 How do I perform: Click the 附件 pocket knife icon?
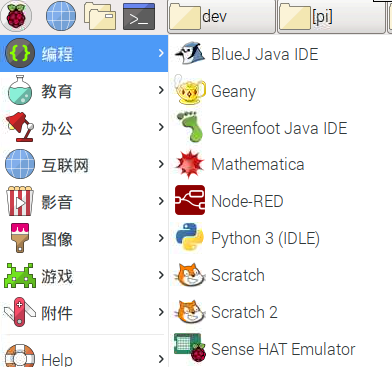20,312
